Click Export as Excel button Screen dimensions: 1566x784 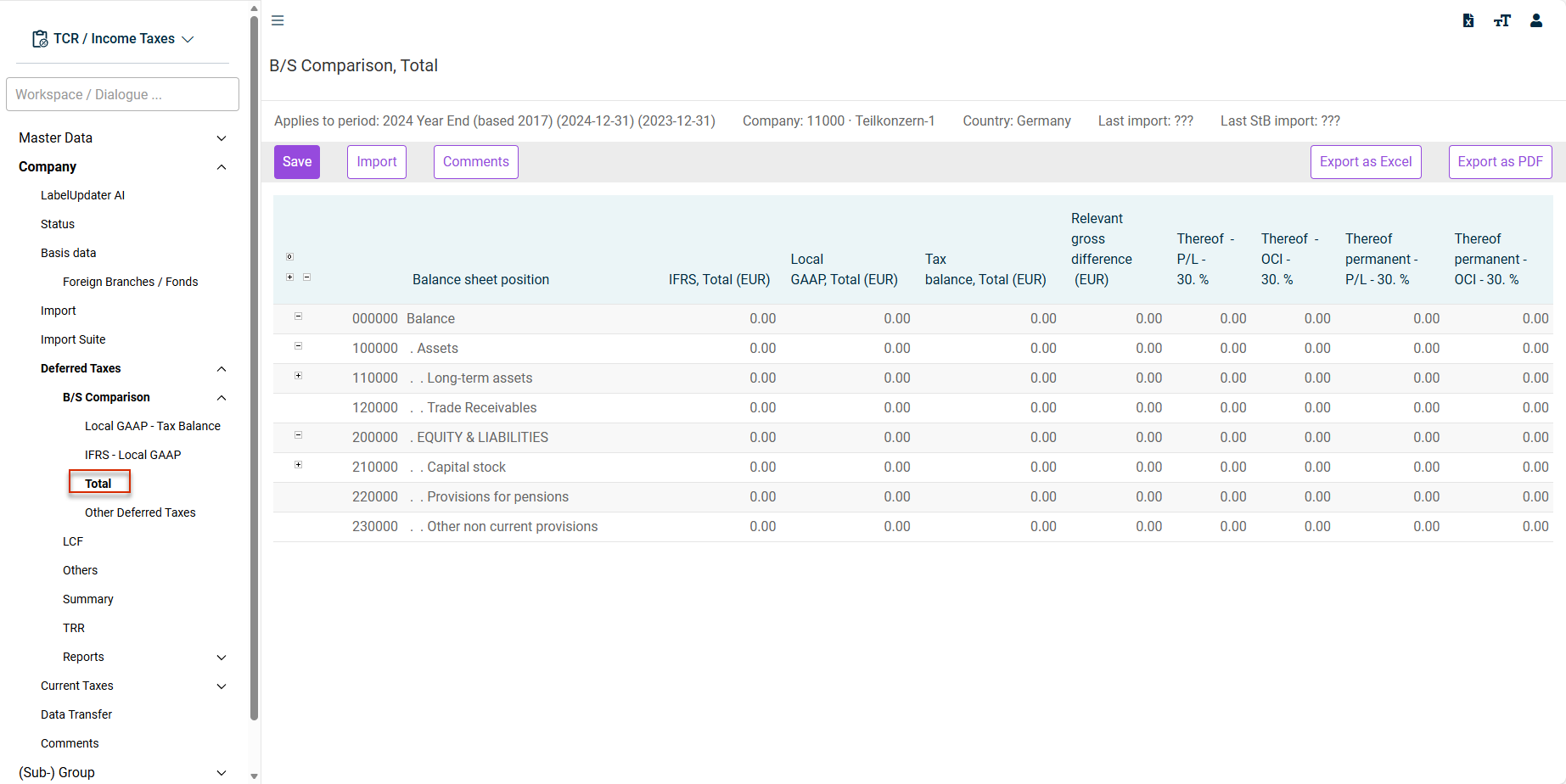tap(1366, 162)
